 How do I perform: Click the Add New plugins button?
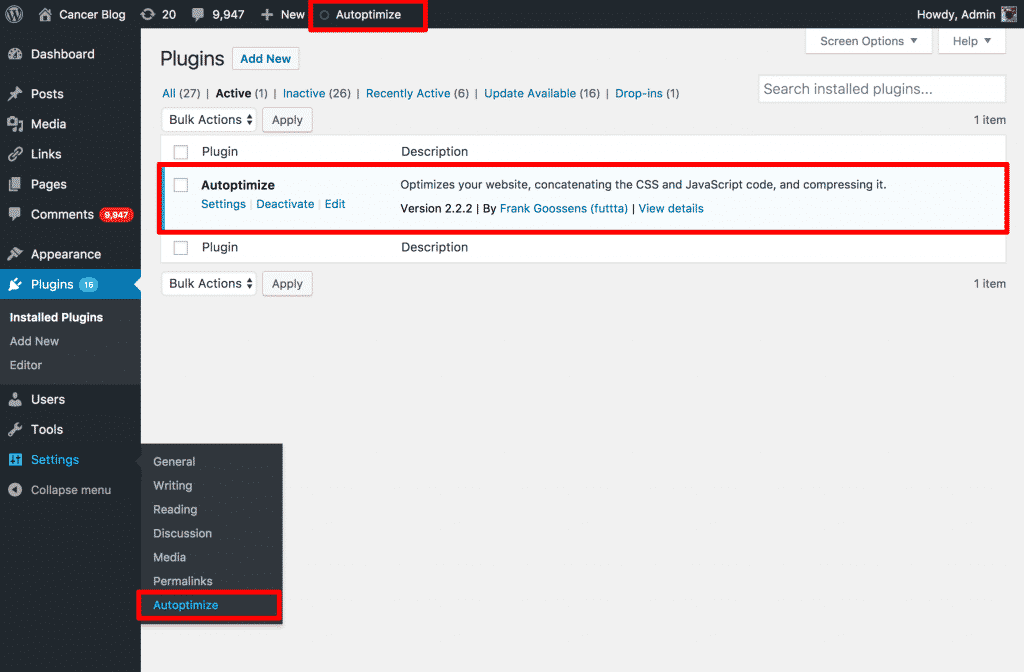pyautogui.click(x=265, y=58)
